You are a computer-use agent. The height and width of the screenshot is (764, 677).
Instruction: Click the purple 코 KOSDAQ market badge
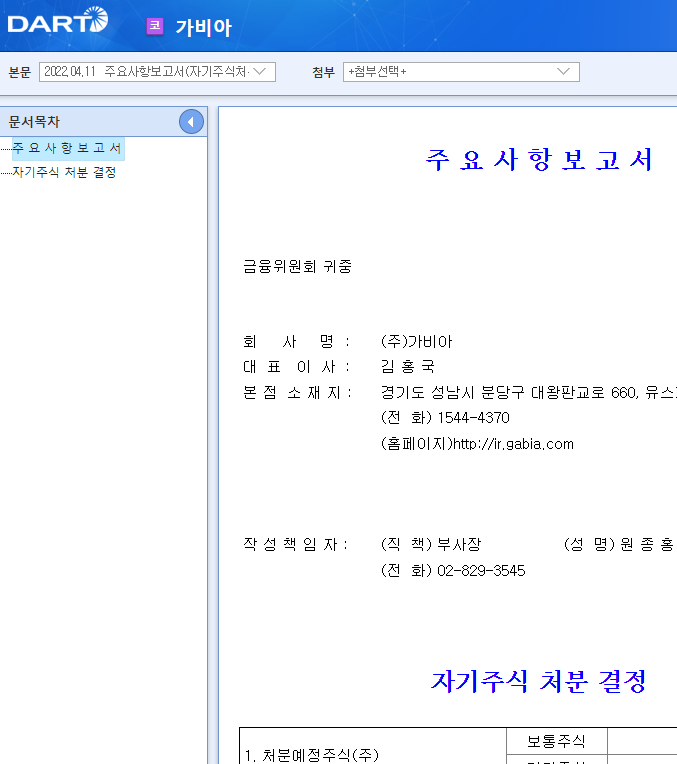(155, 26)
